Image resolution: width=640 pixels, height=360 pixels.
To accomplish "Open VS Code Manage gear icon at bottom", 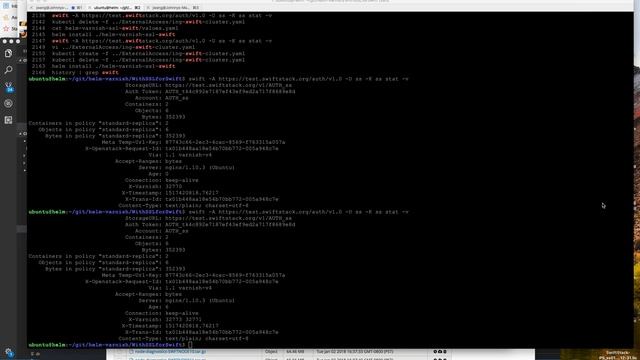I will click(x=9, y=352).
